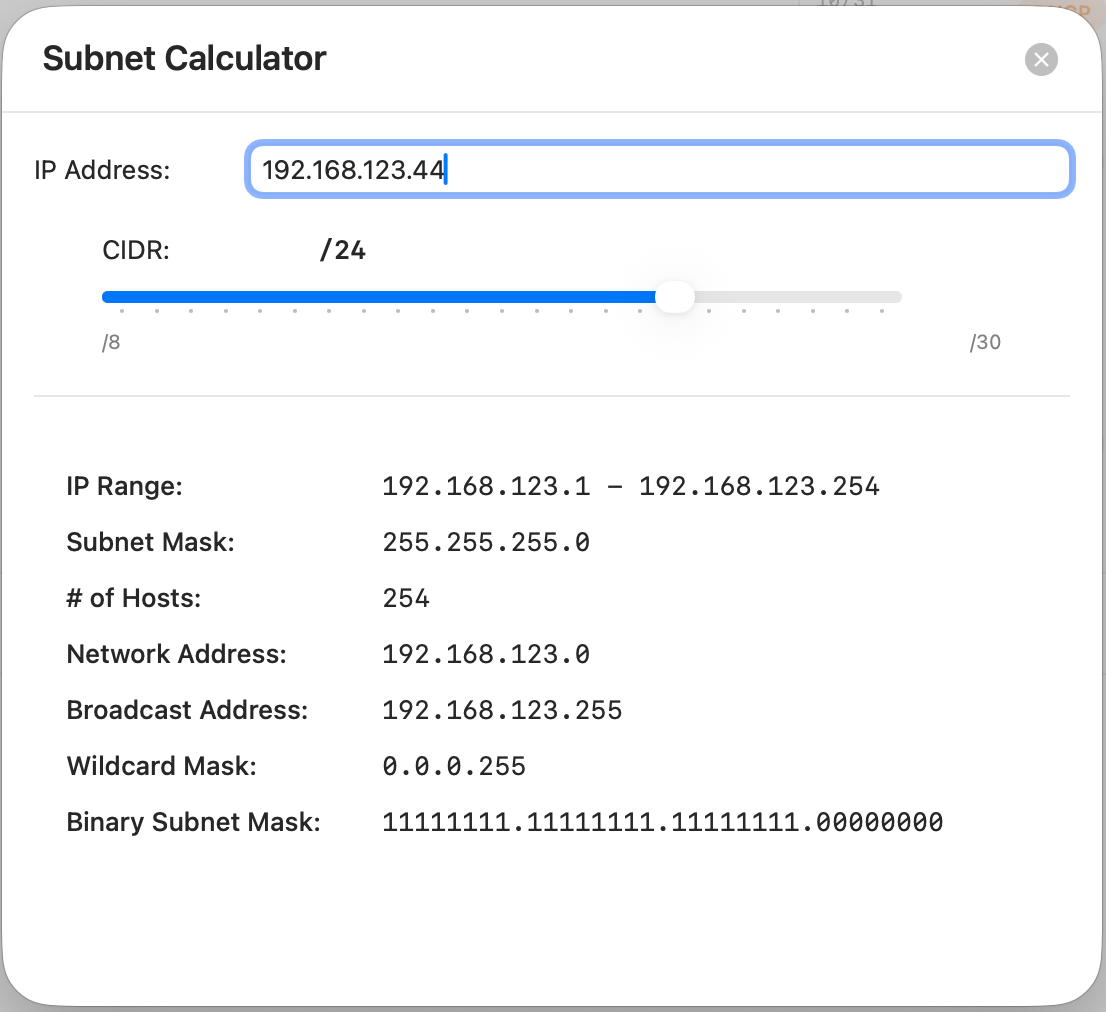1106x1012 pixels.
Task: Click the Broadcast Address label
Action: tap(187, 711)
